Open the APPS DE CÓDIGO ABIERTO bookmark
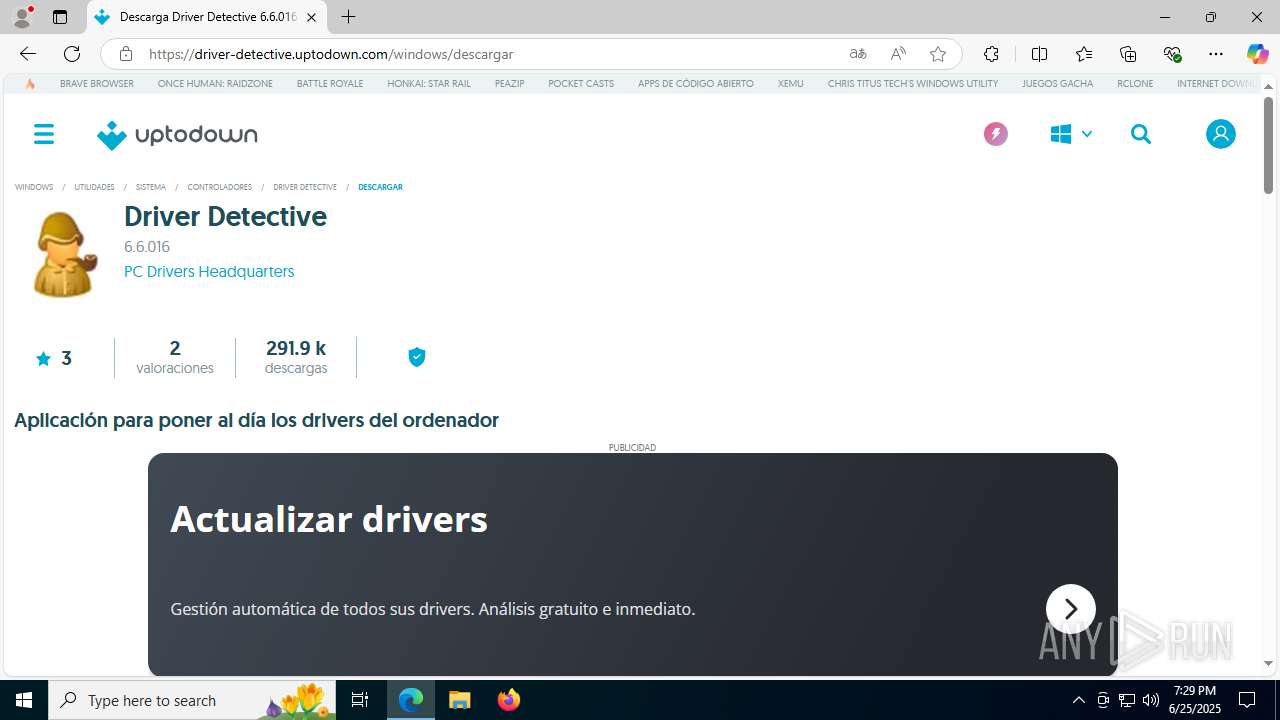This screenshot has width=1280, height=720. (696, 84)
